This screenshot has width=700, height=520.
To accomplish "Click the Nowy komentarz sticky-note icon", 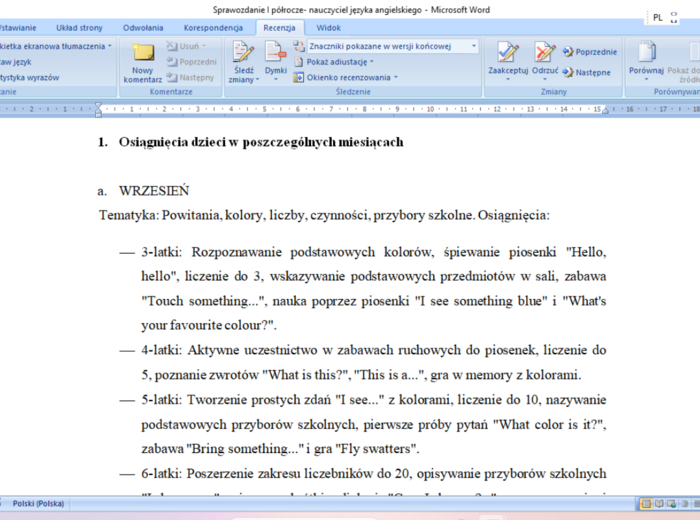I will pyautogui.click(x=143, y=53).
